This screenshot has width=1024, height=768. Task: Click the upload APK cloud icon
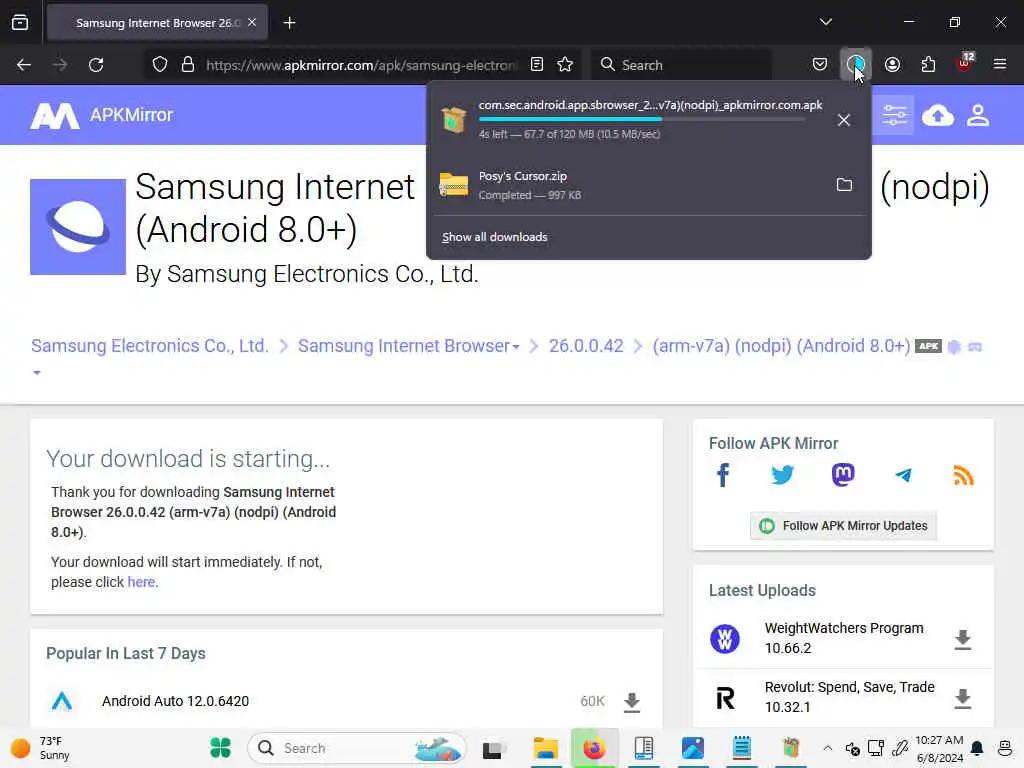938,116
